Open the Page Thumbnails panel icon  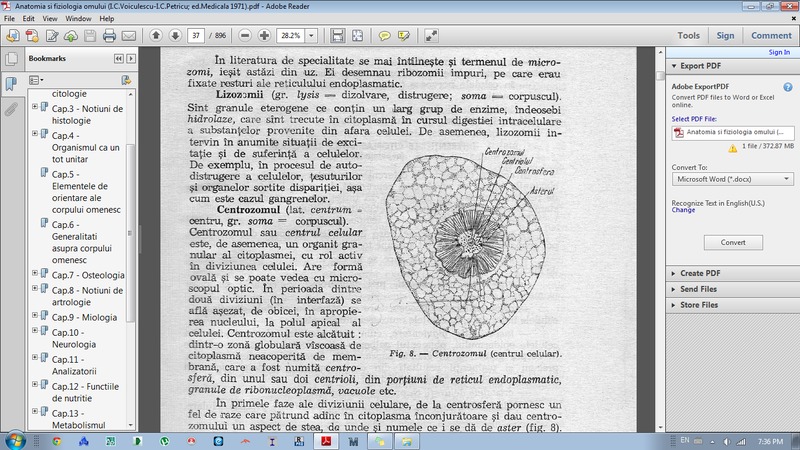click(11, 59)
